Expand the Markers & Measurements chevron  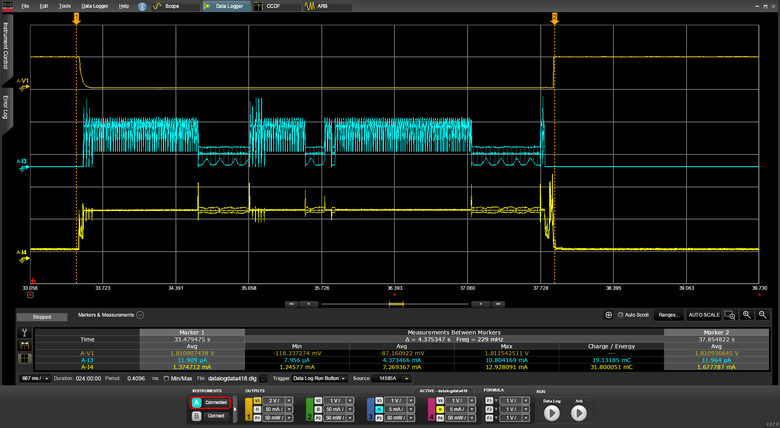coord(140,315)
